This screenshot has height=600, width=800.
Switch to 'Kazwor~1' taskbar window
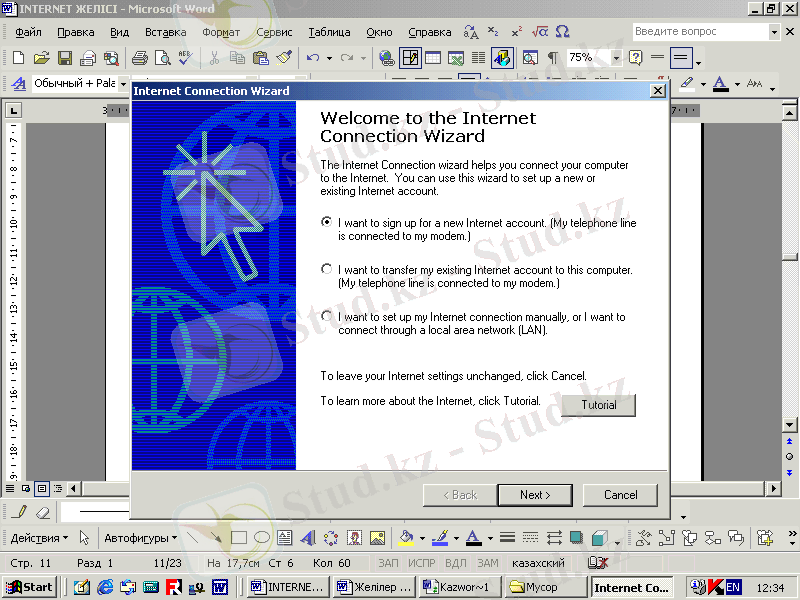[460, 587]
